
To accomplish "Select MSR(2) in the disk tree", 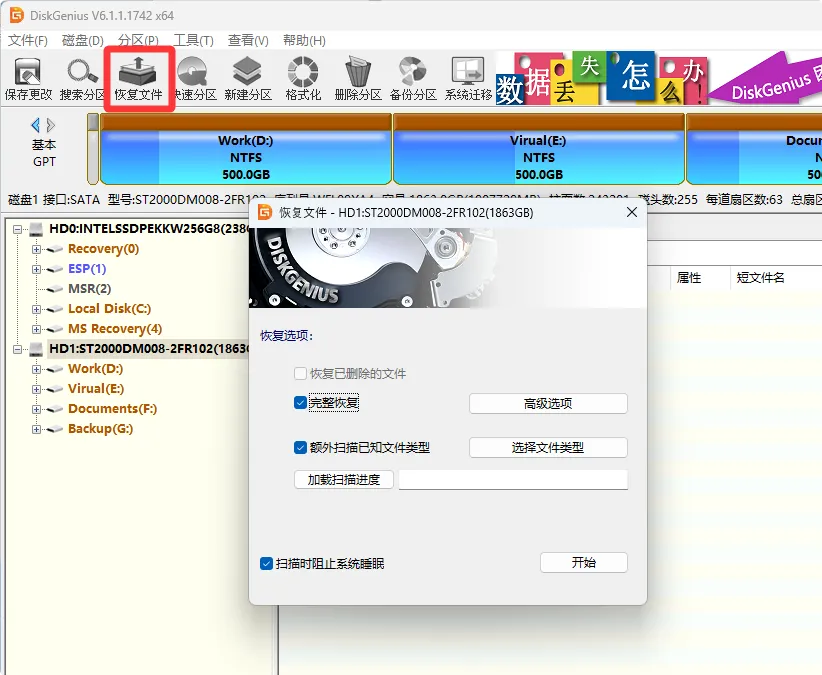I will (90, 289).
